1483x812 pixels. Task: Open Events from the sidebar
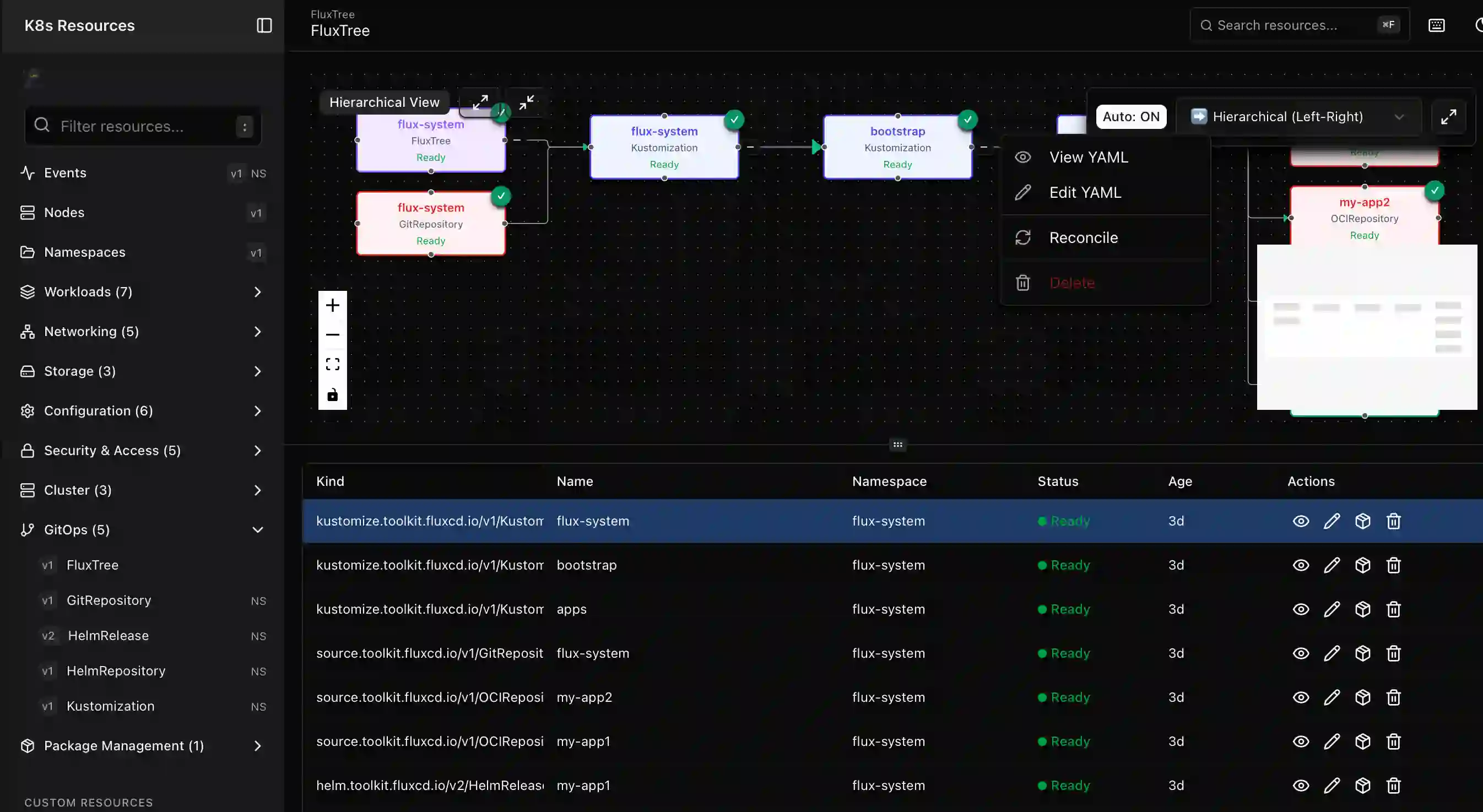tap(64, 172)
